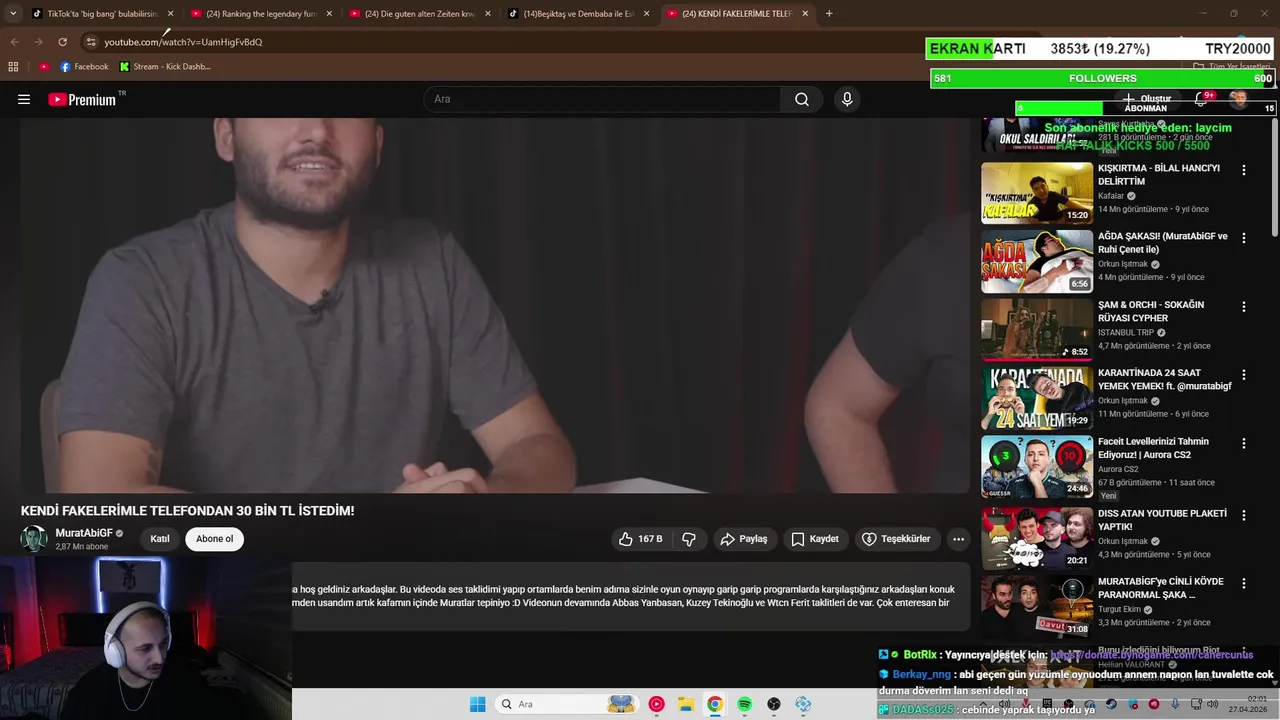Image resolution: width=1280 pixels, height=720 pixels.
Task: Open DISS ATAN YOUTUBE PLAKETİ thumbnail
Action: coord(1037,539)
